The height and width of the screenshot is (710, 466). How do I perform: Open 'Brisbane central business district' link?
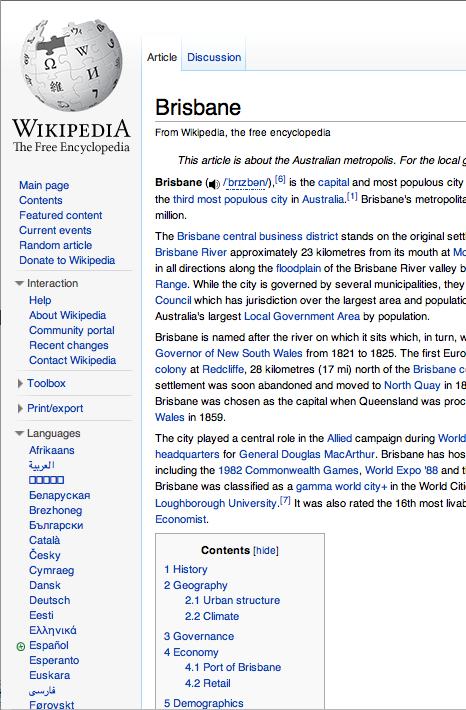tap(257, 236)
